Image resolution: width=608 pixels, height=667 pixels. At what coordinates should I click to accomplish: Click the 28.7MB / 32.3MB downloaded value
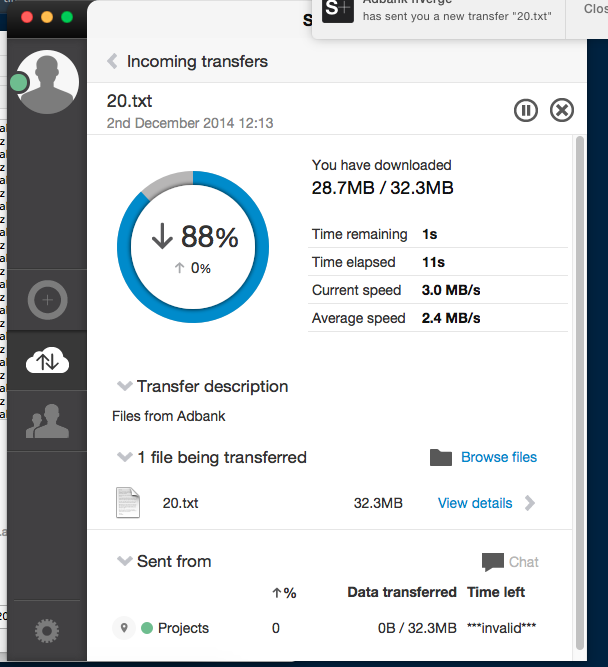click(382, 188)
